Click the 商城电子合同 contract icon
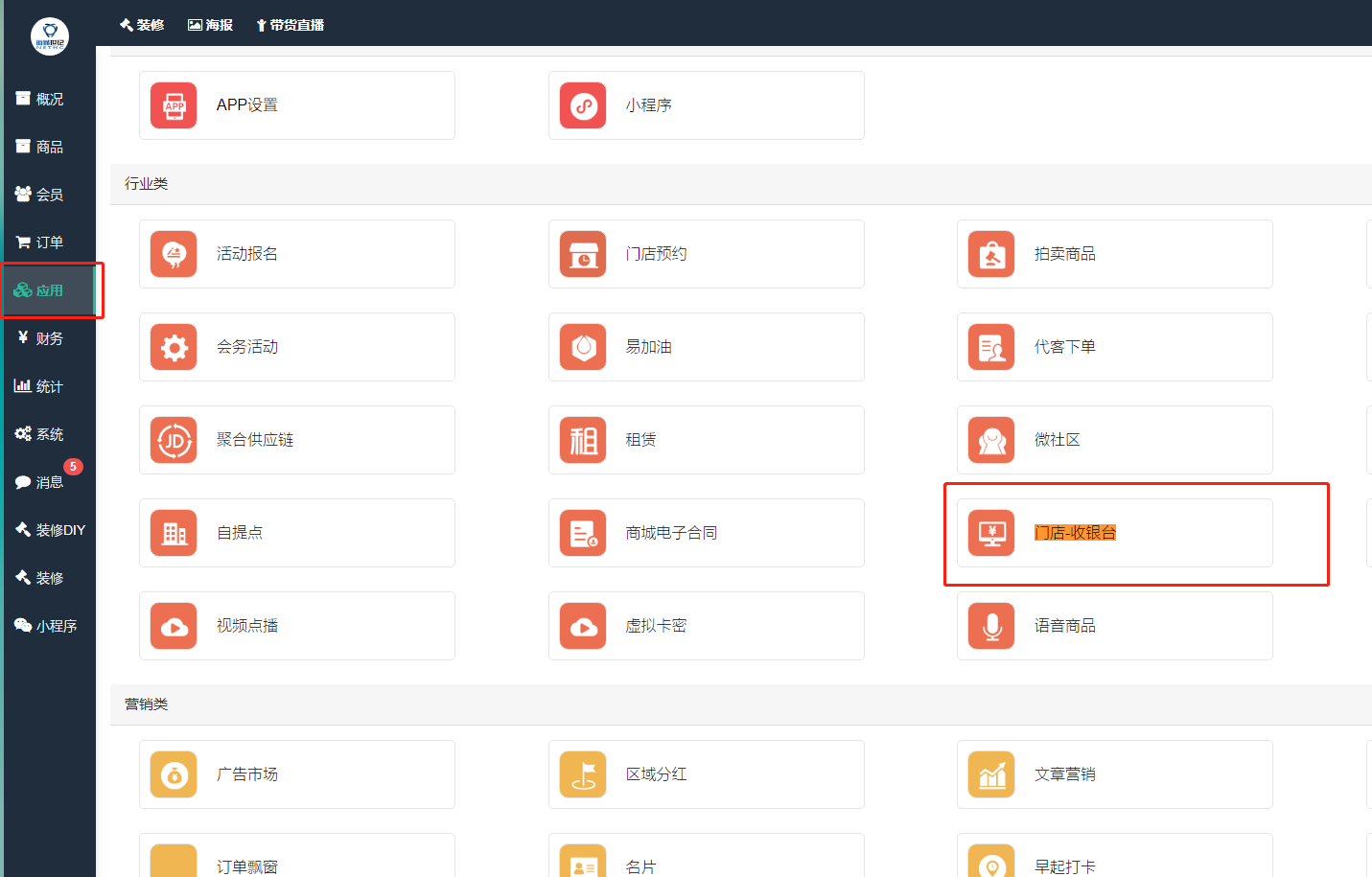Image resolution: width=1372 pixels, height=877 pixels. tap(583, 533)
